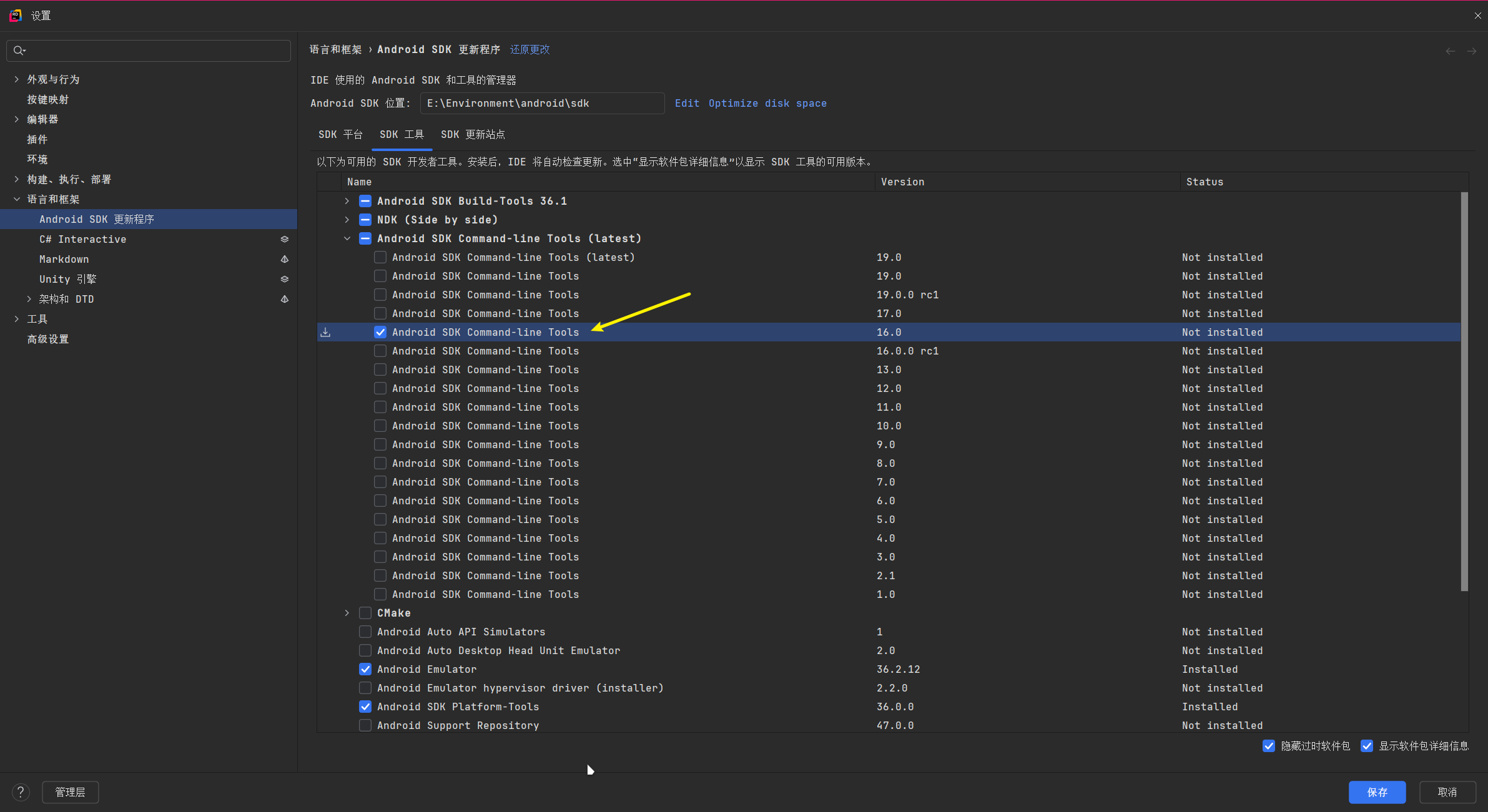1488x812 pixels.
Task: Click the download icon on the 16.0 row
Action: (325, 332)
